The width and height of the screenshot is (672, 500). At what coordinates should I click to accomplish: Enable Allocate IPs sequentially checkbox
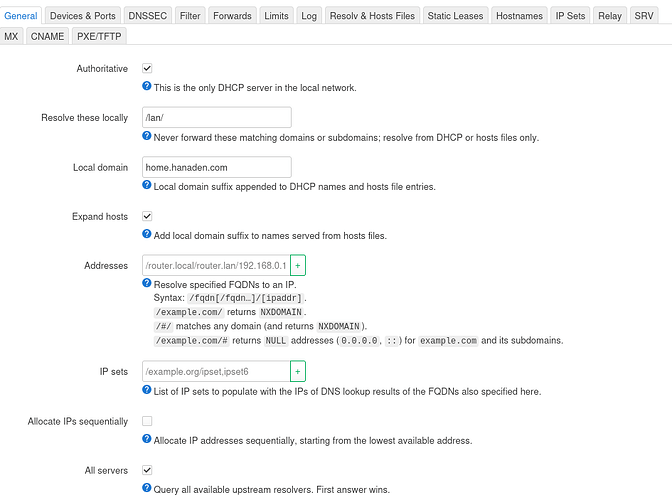tap(147, 421)
